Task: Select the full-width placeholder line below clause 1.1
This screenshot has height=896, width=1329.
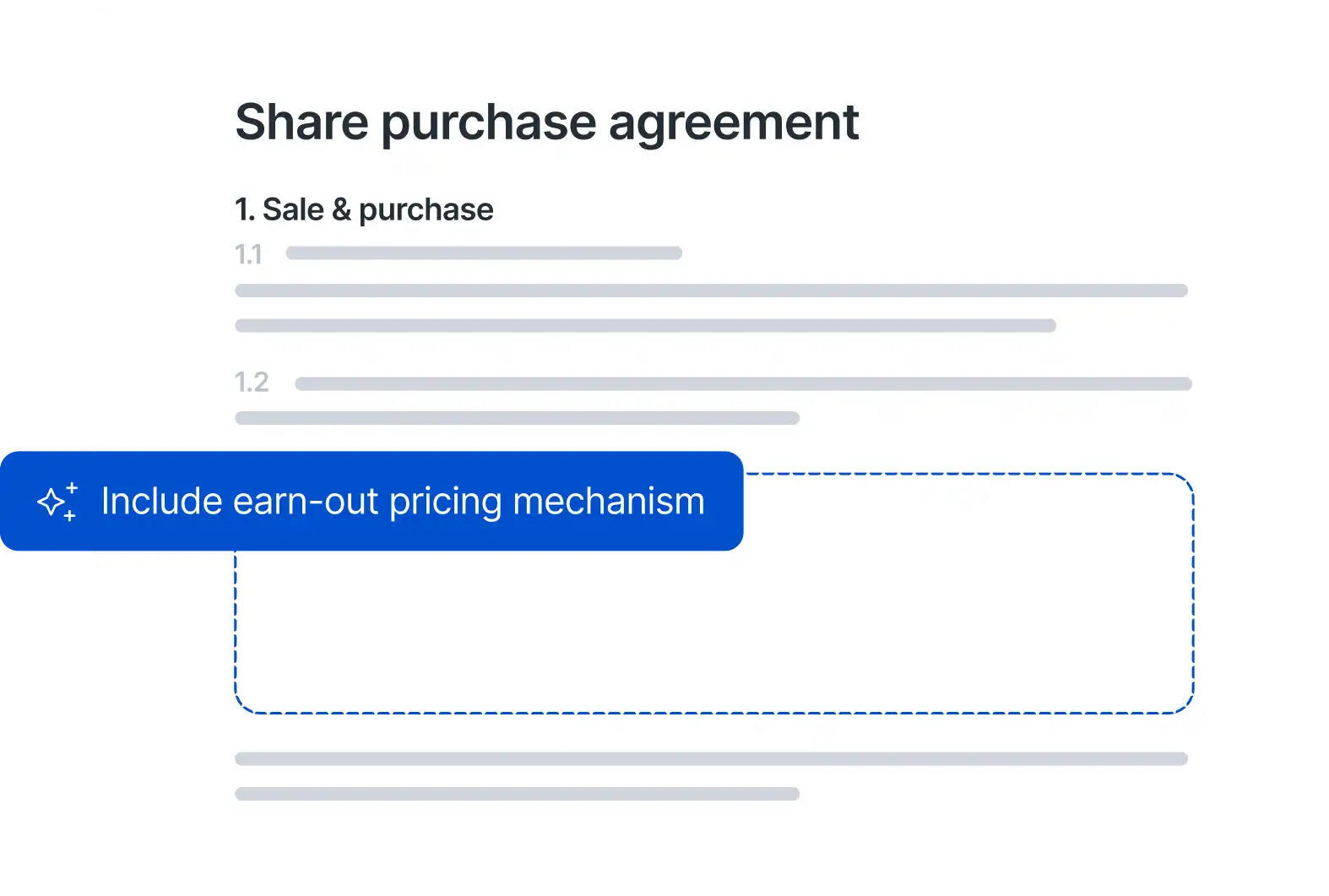Action: pyautogui.click(x=711, y=291)
